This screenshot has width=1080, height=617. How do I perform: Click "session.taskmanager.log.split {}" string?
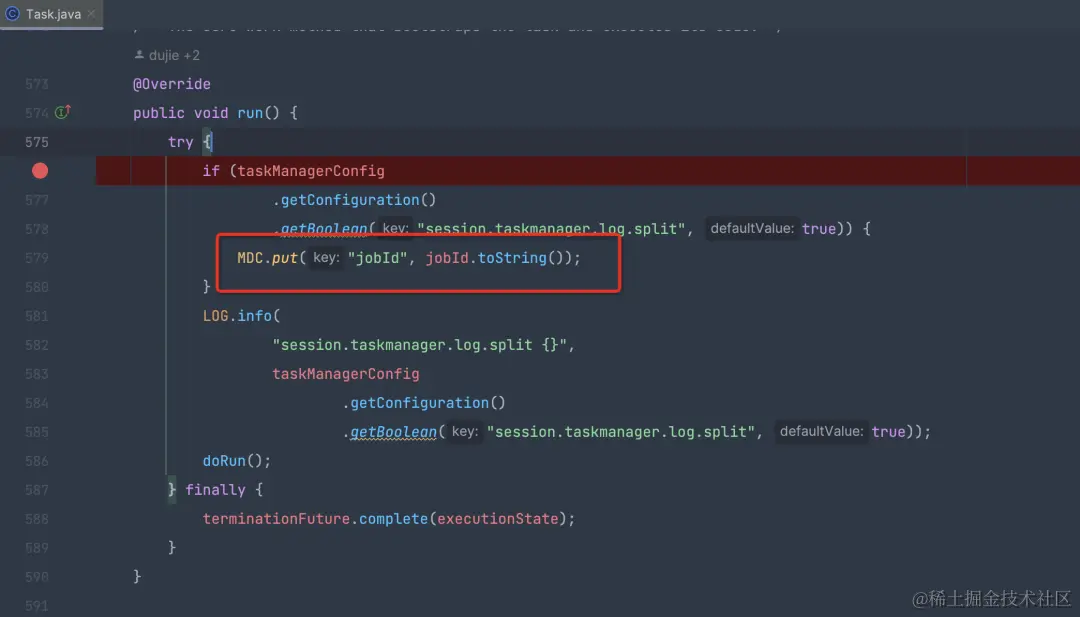pyautogui.click(x=419, y=344)
